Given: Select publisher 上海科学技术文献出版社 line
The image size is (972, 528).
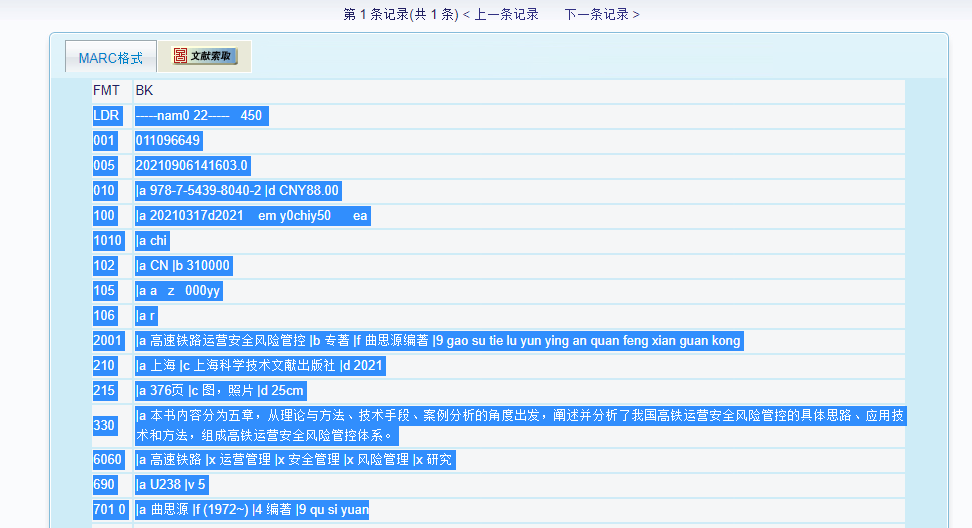Looking at the screenshot, I should point(260,366).
